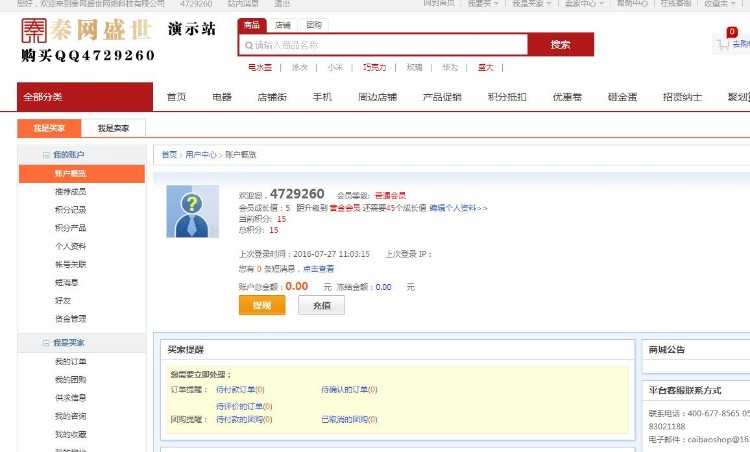
Task: Open the 已取消的团购(0) link
Action: pos(349,419)
